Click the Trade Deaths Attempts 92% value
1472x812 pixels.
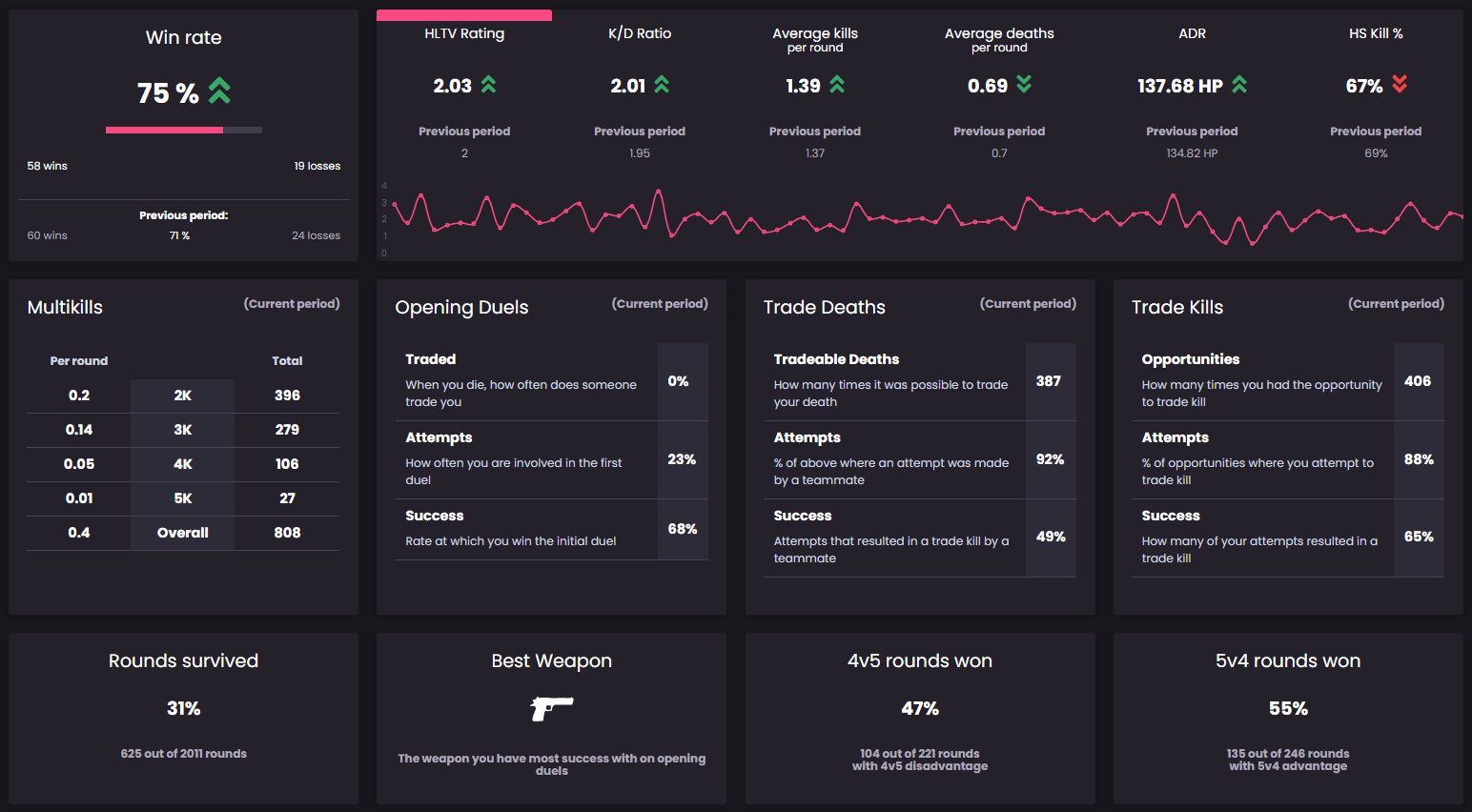click(1050, 459)
